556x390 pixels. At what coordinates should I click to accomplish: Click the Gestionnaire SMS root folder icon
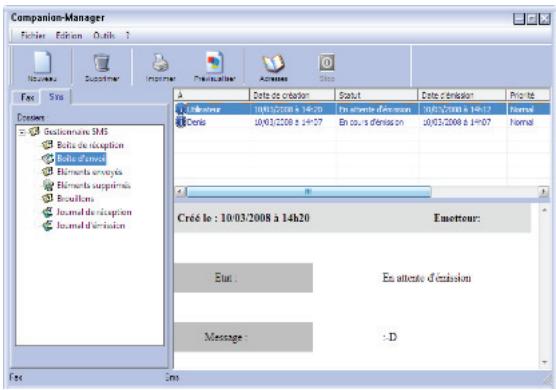tap(34, 132)
